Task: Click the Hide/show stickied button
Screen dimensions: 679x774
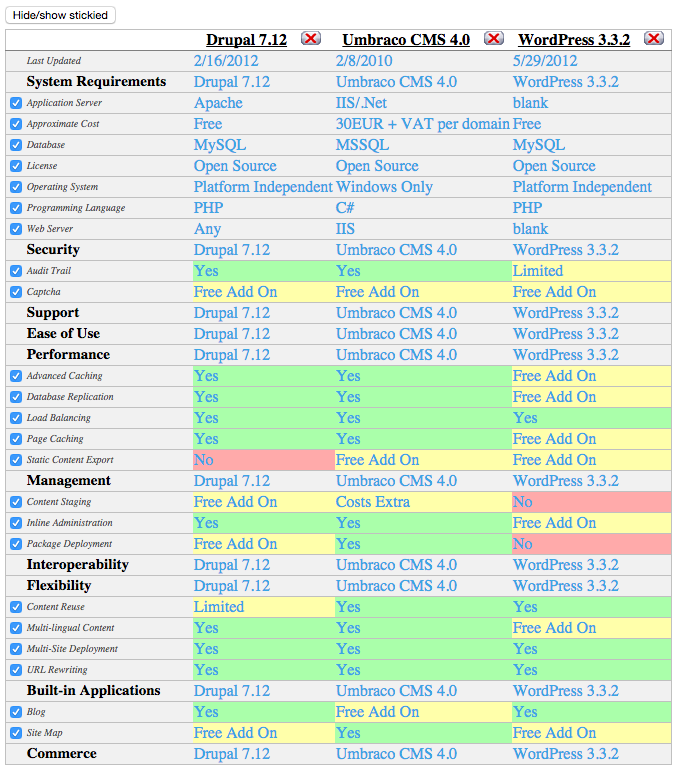Action: pos(60,15)
